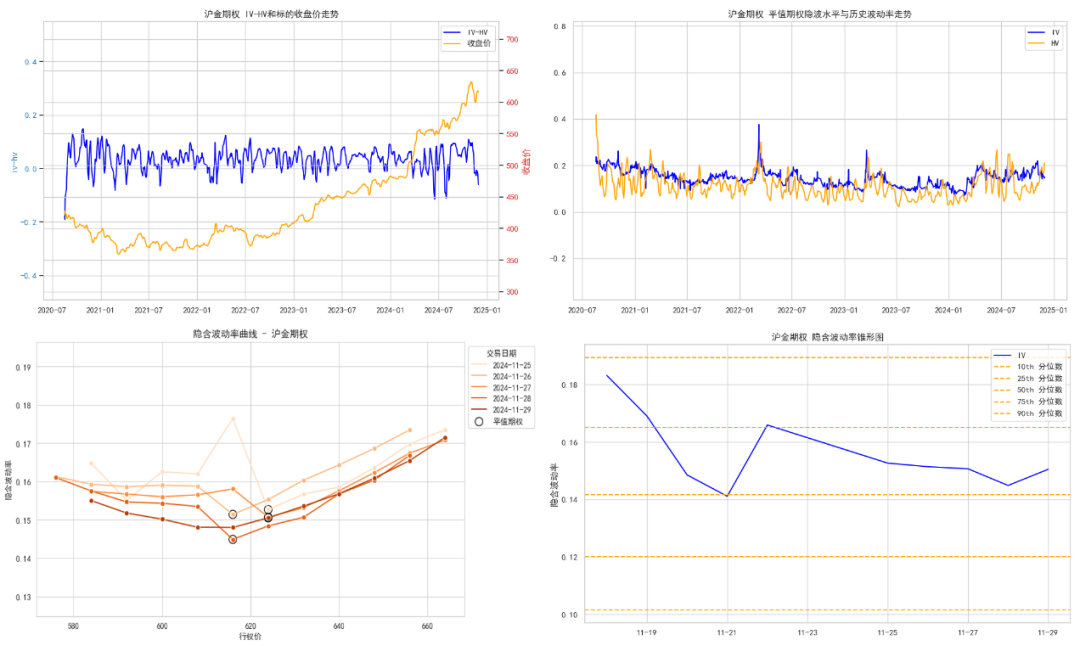Viewport: 1080px width, 646px height.
Task: Click the "11-25" date tick
Action: click(x=888, y=632)
